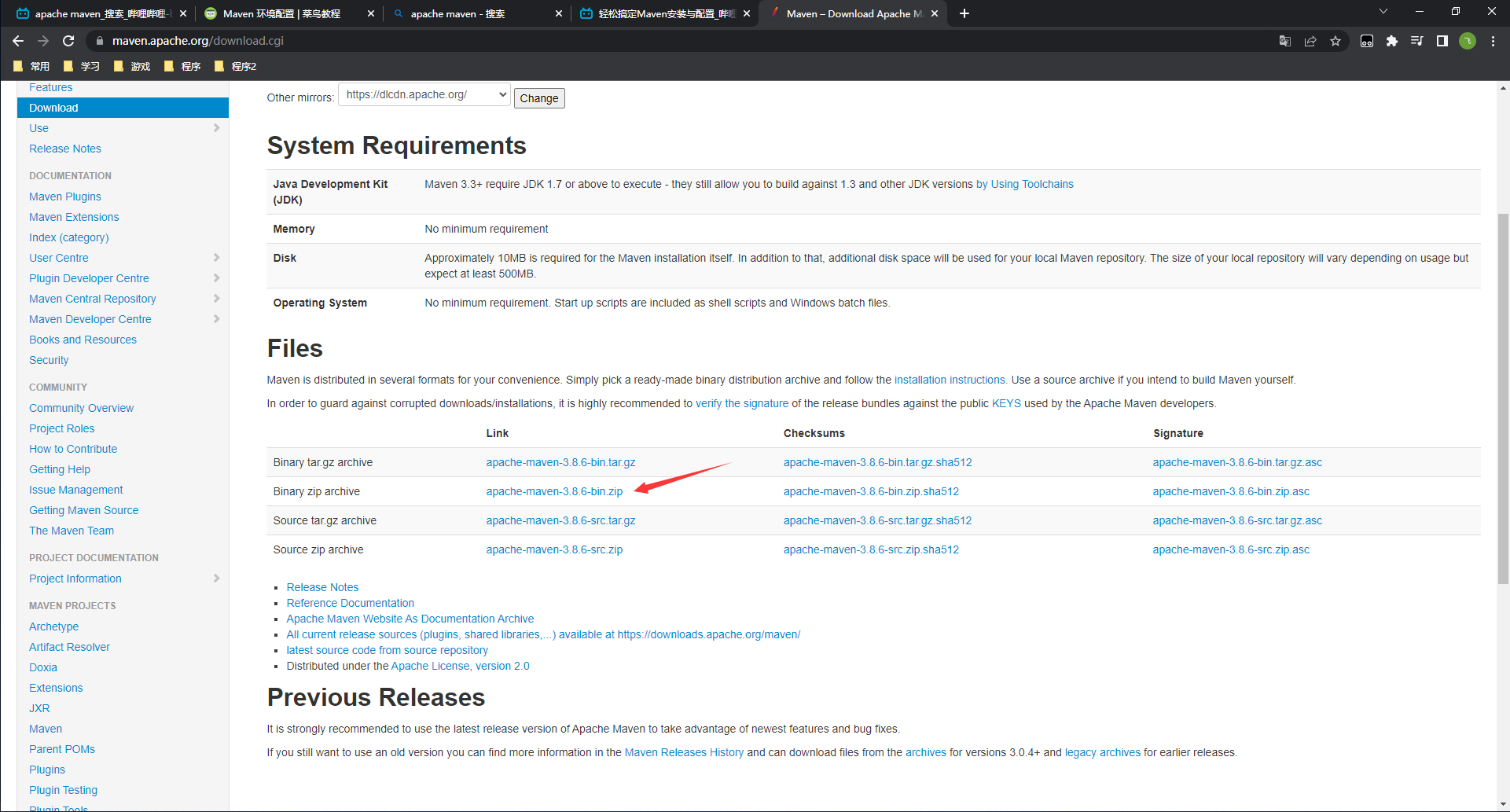Screen dimensions: 1510x812
Task: Open Artifact Resolver project link
Action: pos(69,647)
